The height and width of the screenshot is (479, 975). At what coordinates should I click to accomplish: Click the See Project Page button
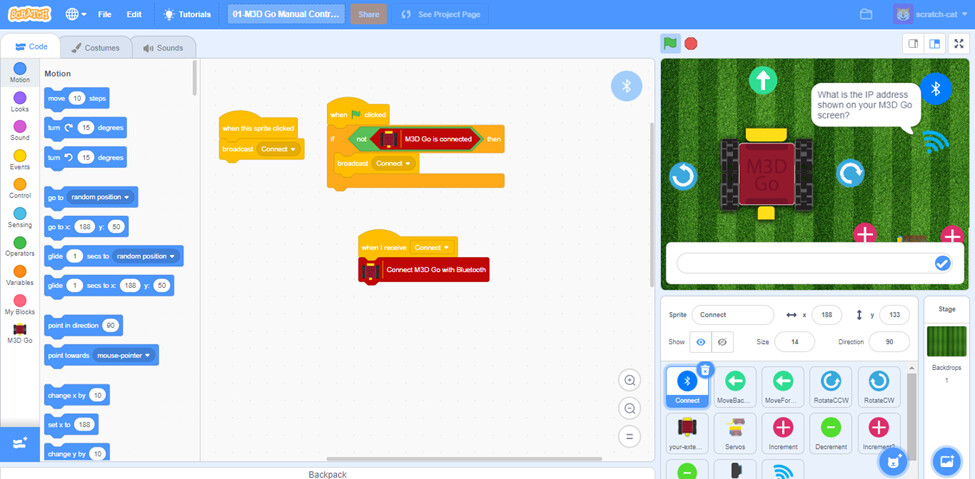point(440,14)
